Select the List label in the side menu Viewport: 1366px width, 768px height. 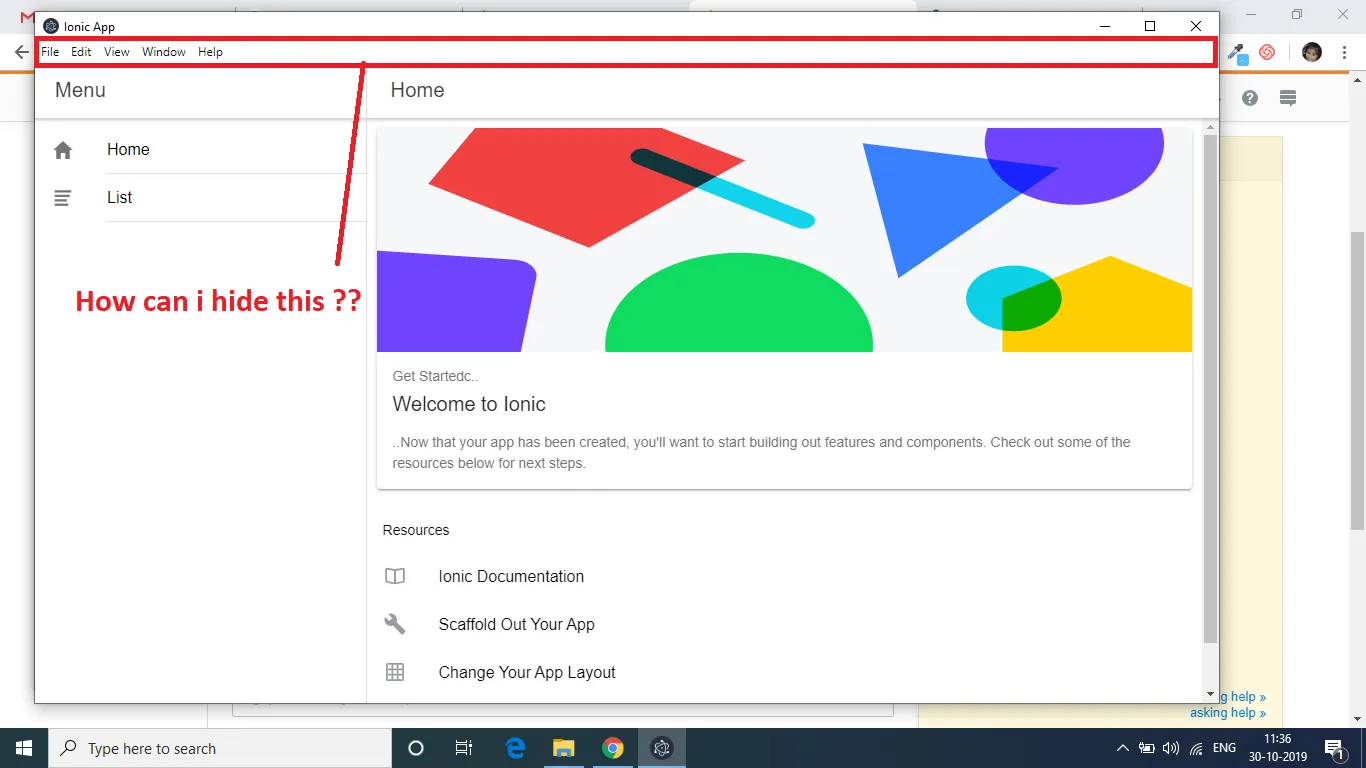click(x=120, y=198)
